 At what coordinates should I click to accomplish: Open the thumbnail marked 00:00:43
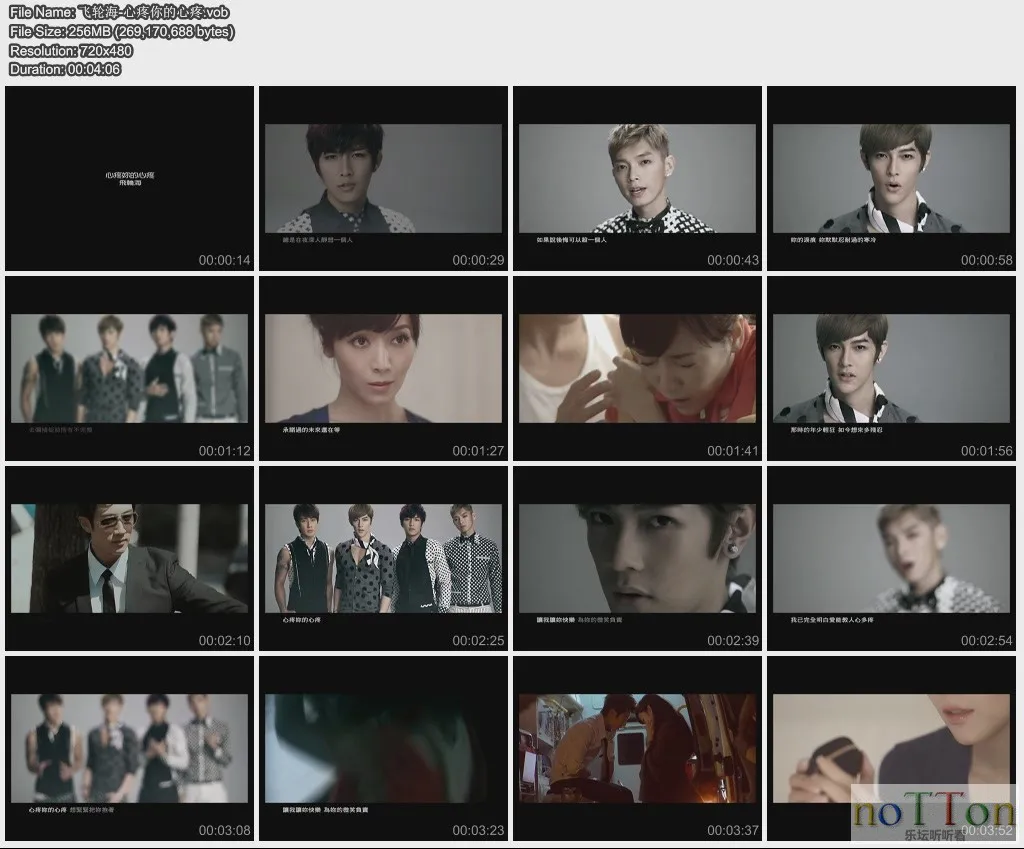(x=637, y=178)
